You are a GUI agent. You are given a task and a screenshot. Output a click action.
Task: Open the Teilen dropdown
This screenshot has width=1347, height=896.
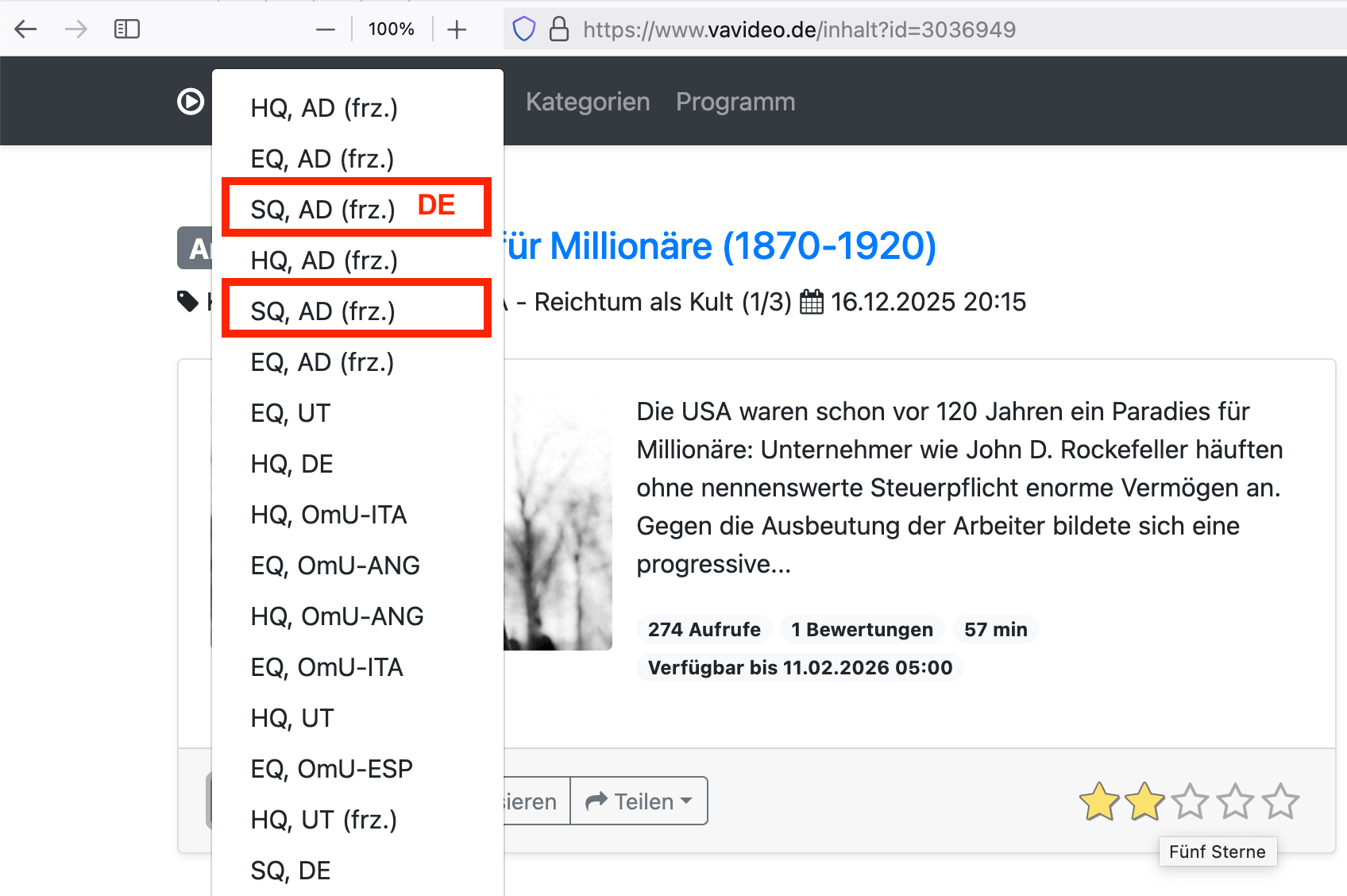pyautogui.click(x=639, y=801)
